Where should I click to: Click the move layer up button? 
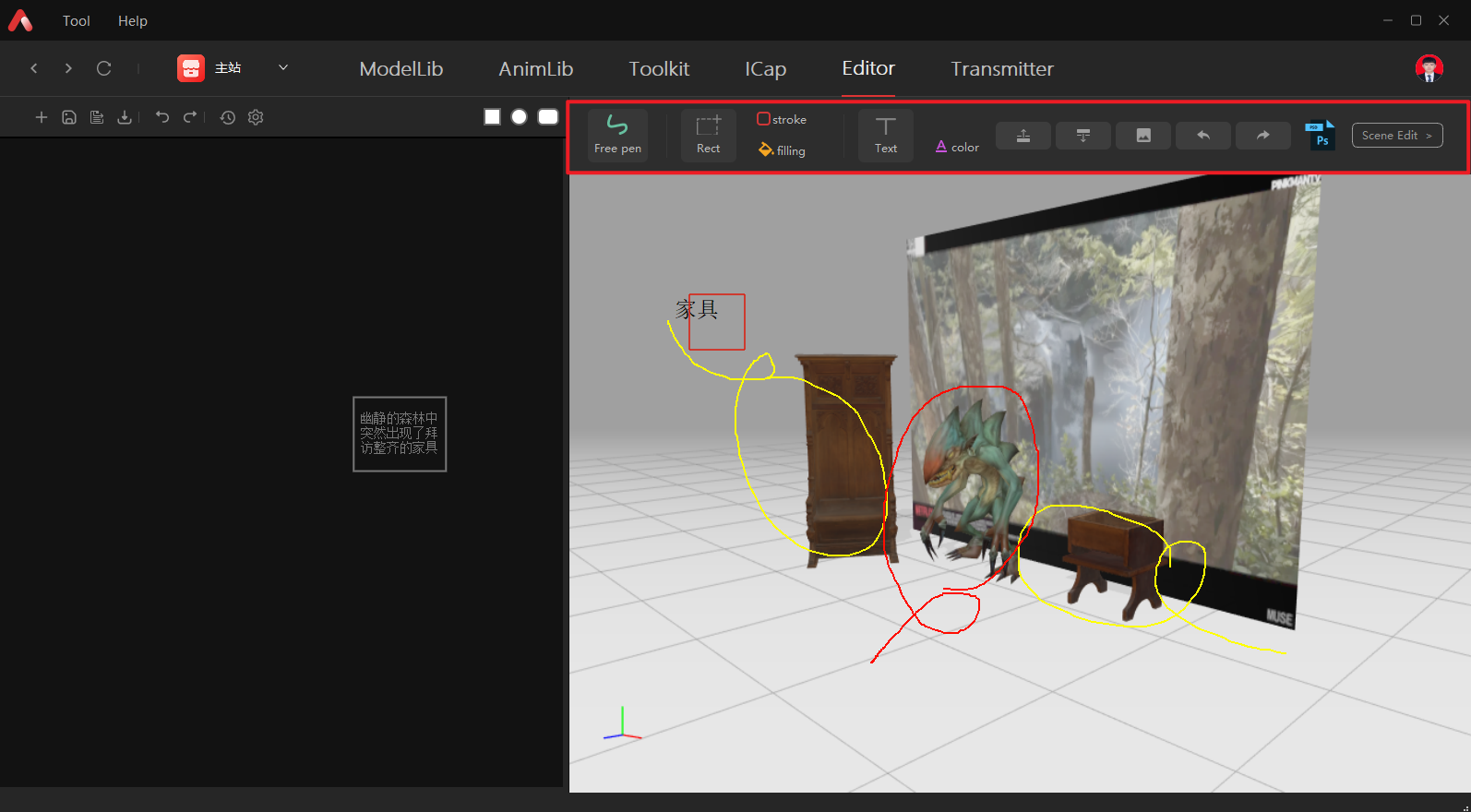[x=1023, y=136]
